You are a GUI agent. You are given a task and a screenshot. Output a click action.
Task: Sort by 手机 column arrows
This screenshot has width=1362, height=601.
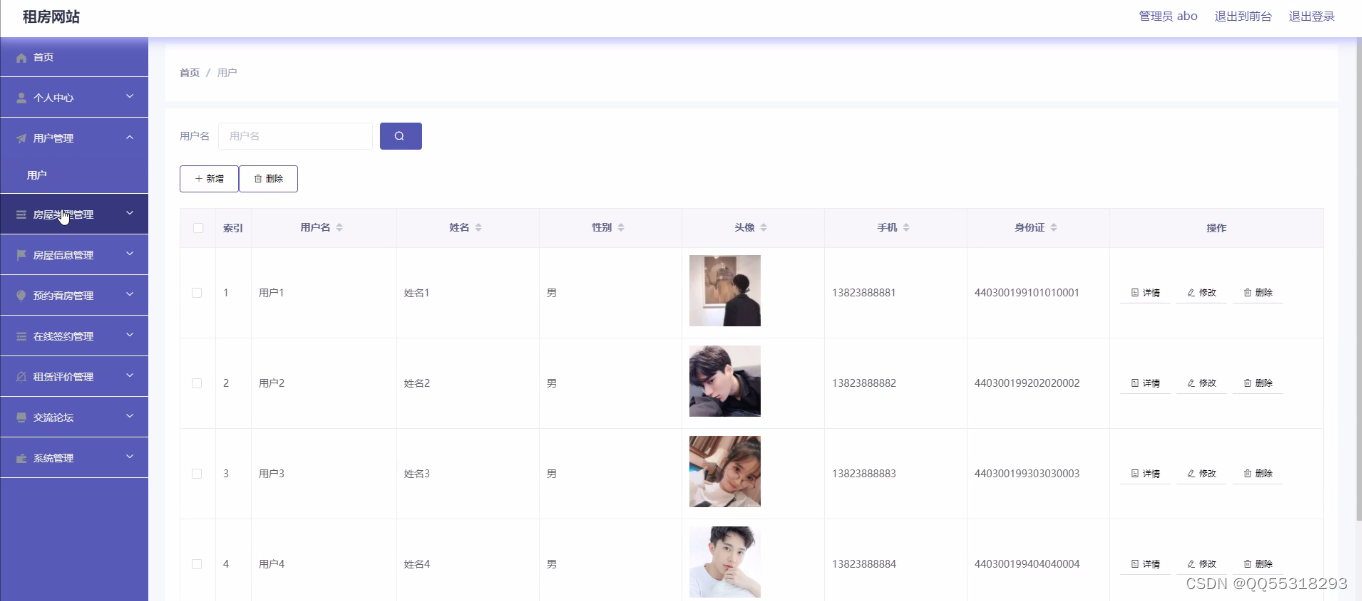tap(906, 228)
